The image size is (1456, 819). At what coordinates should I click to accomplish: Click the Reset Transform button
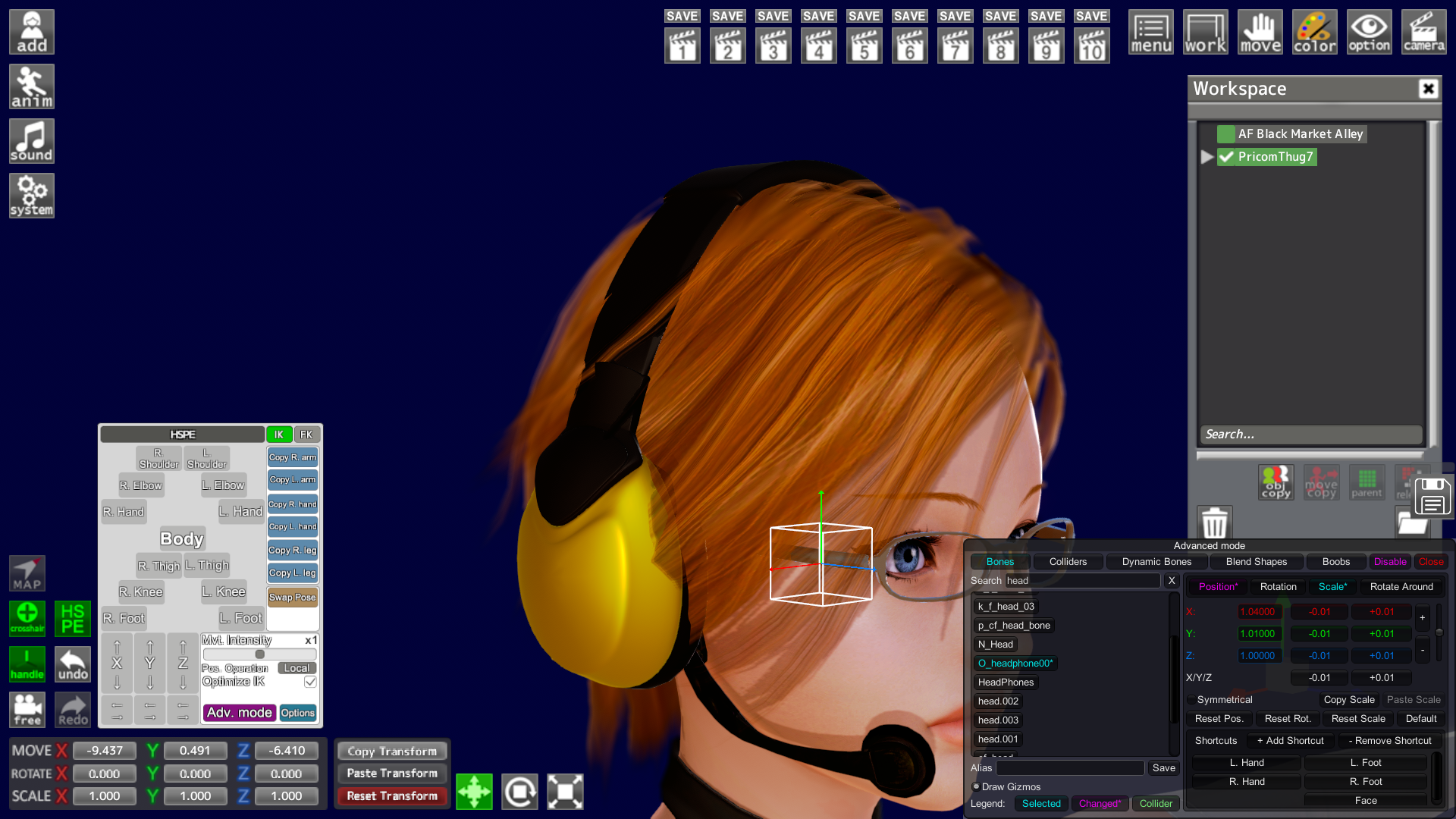click(392, 795)
